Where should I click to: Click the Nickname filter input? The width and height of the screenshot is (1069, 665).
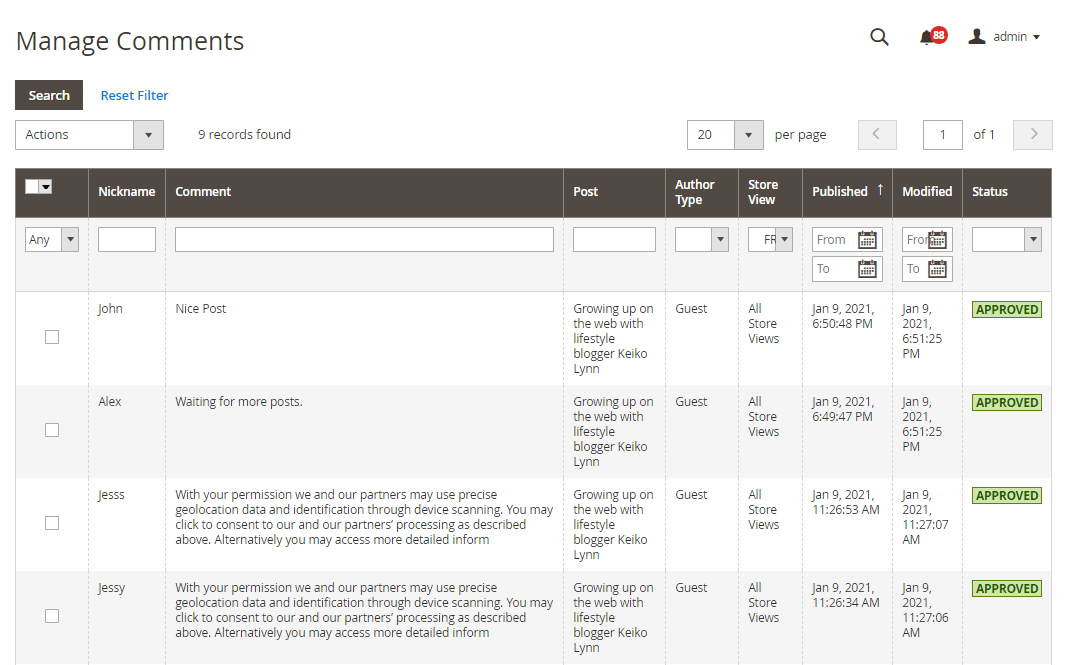pos(127,239)
